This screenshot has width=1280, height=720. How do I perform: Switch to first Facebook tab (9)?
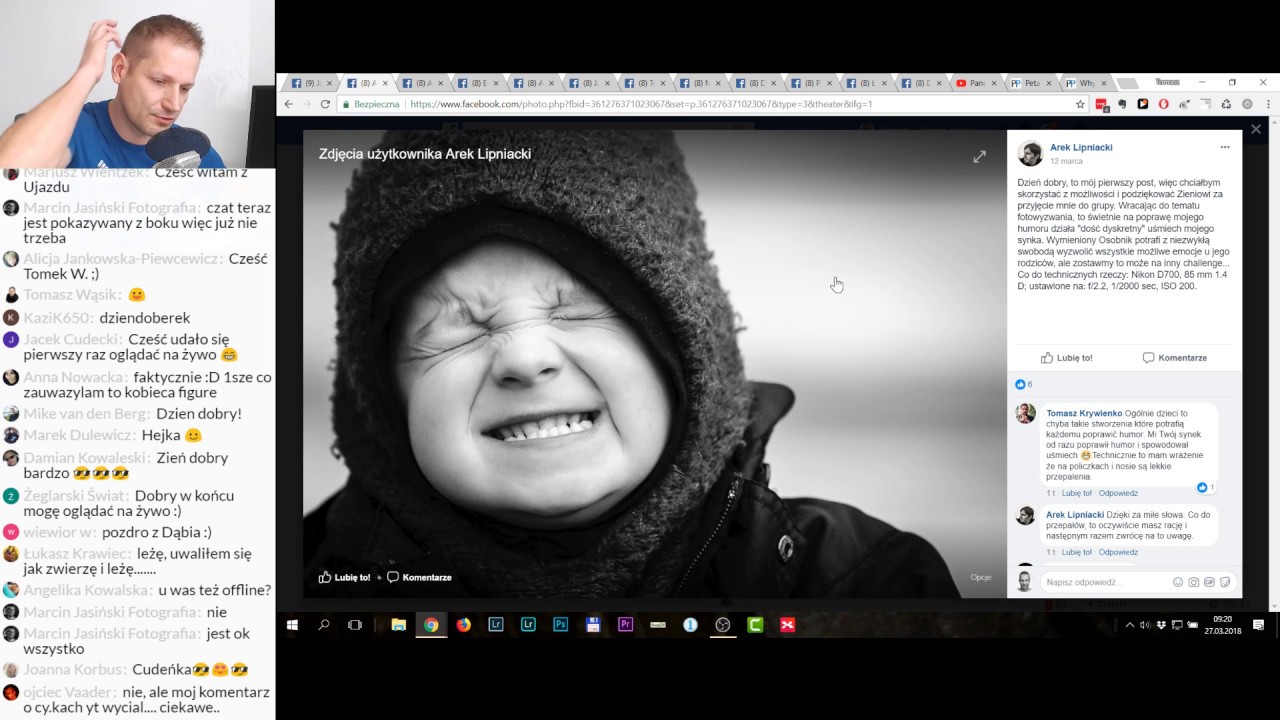[x=309, y=83]
